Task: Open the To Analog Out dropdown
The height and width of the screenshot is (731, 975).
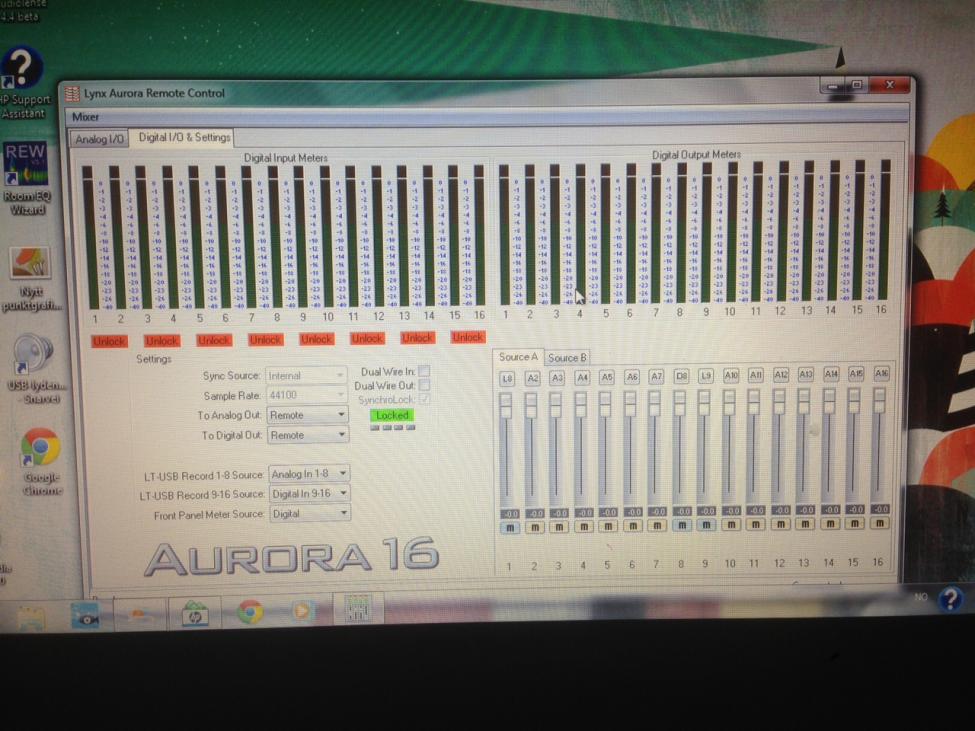Action: (307, 415)
